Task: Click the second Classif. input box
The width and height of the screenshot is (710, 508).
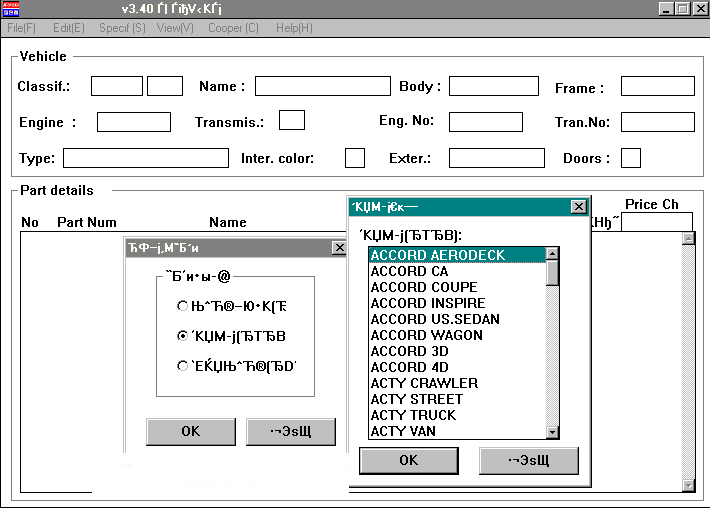Action: tap(165, 86)
